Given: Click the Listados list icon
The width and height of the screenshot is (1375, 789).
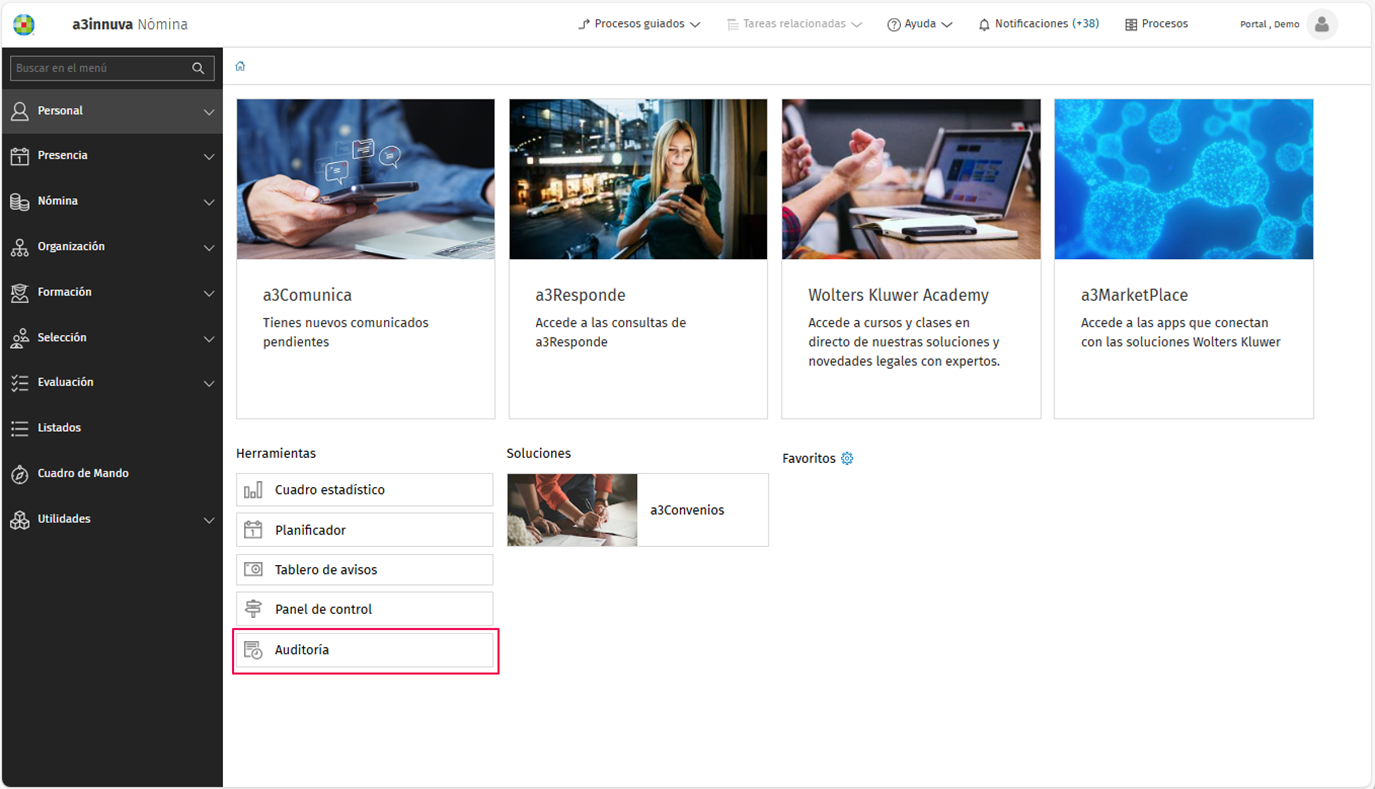Looking at the screenshot, I should (20, 428).
